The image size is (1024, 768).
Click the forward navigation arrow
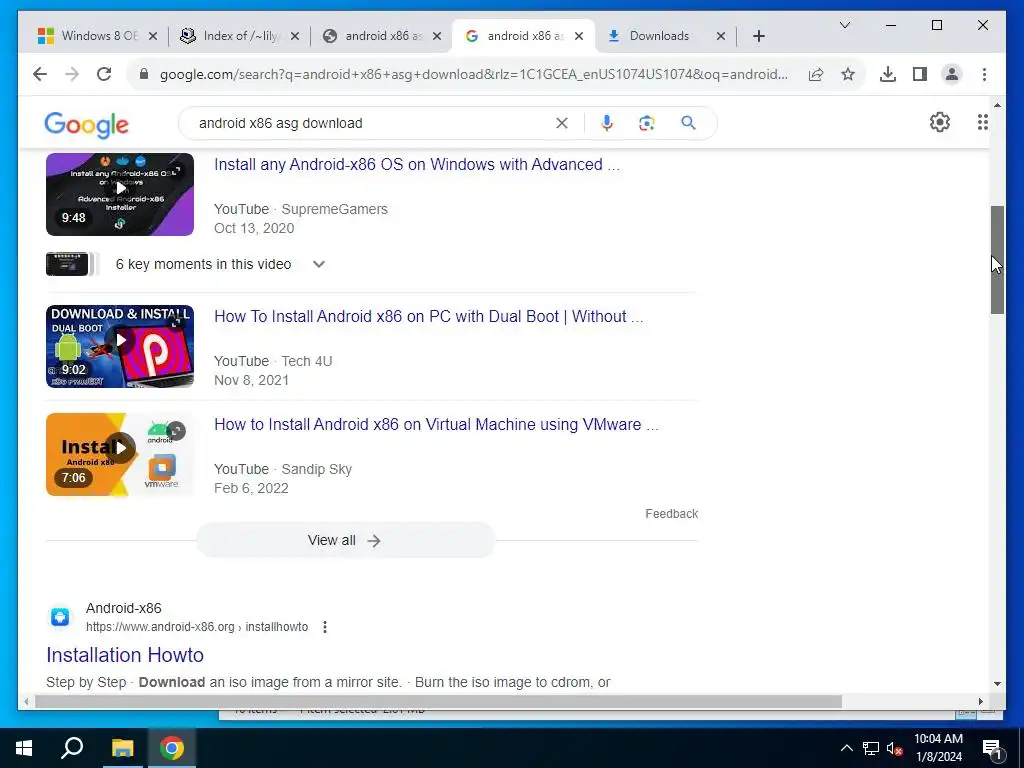tap(72, 74)
